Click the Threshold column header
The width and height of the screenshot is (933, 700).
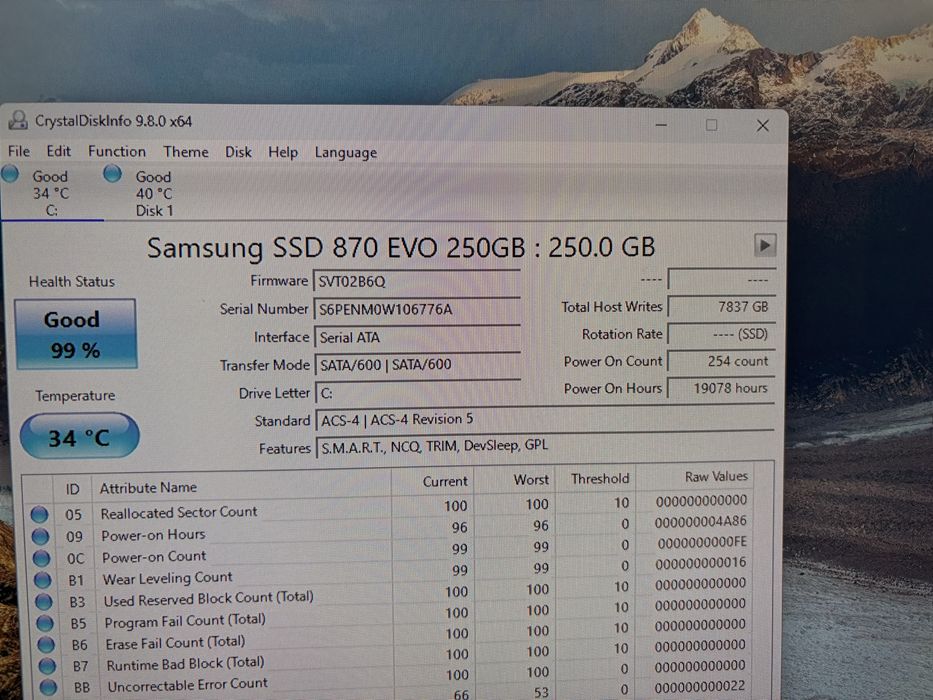(x=595, y=479)
